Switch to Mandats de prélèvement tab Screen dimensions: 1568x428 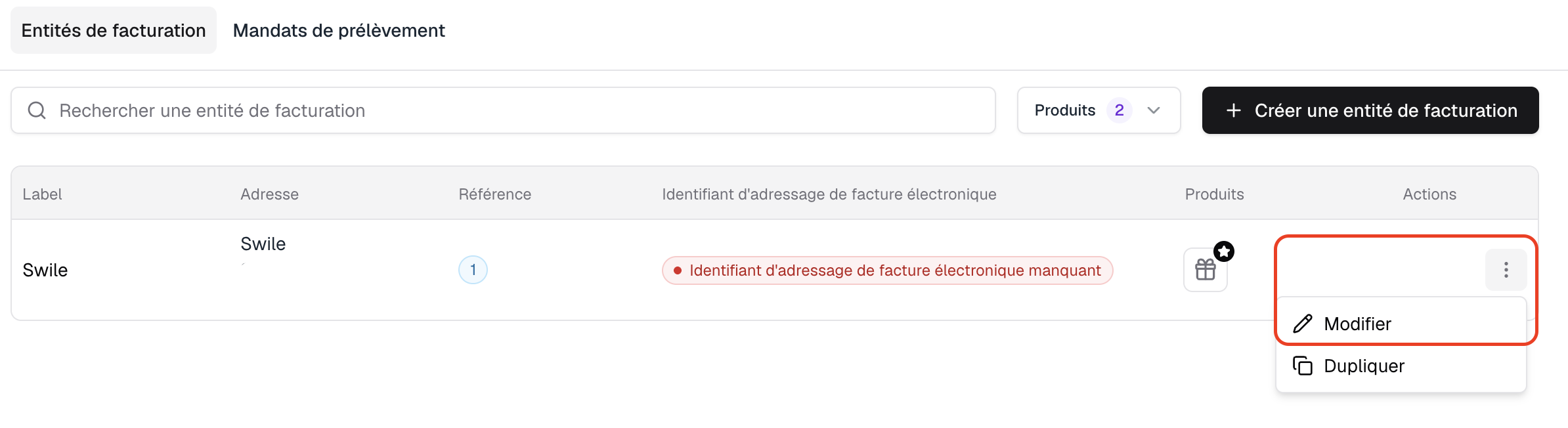[339, 30]
